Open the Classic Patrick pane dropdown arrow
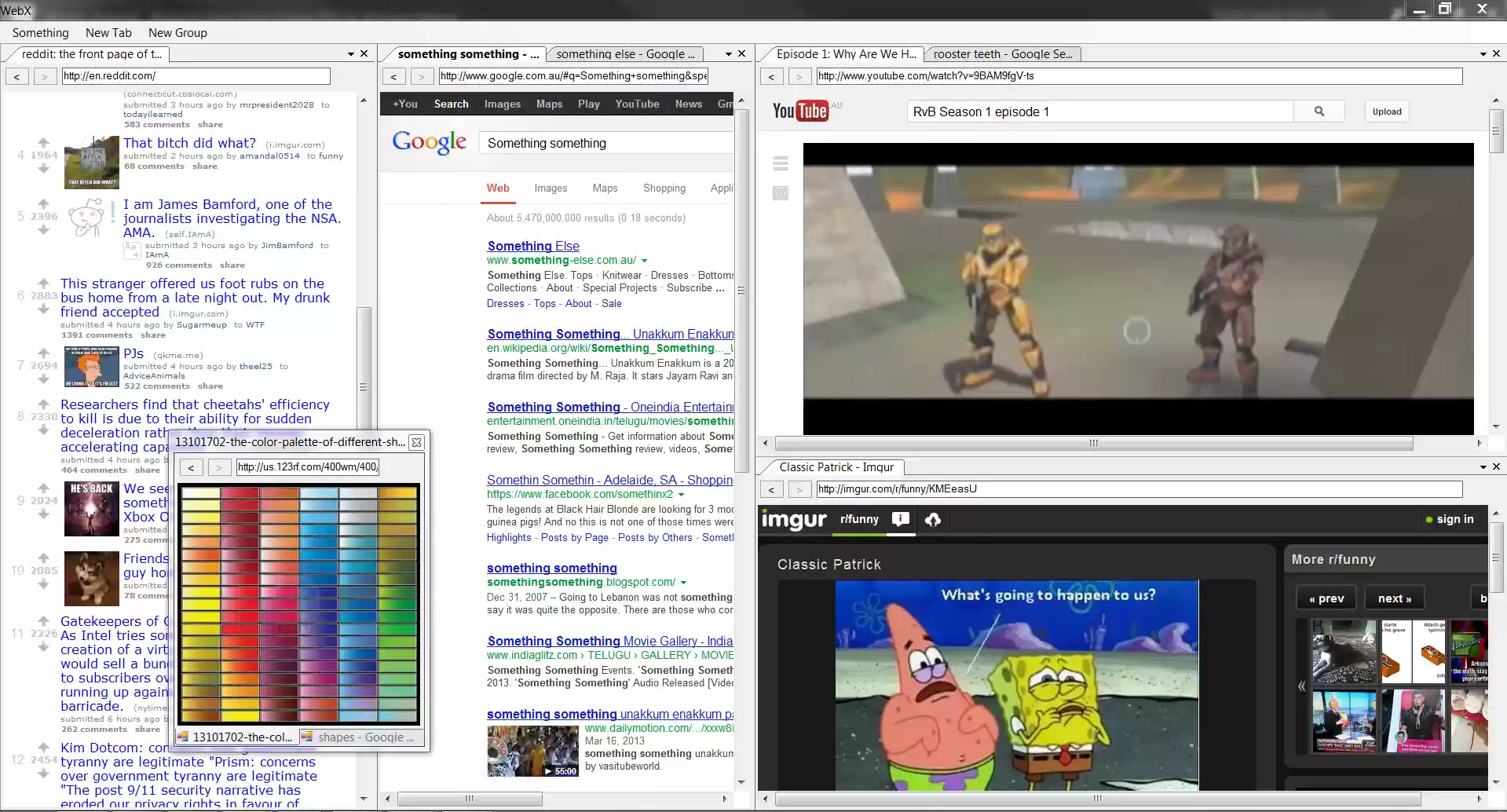The image size is (1507, 812). coord(1483,467)
